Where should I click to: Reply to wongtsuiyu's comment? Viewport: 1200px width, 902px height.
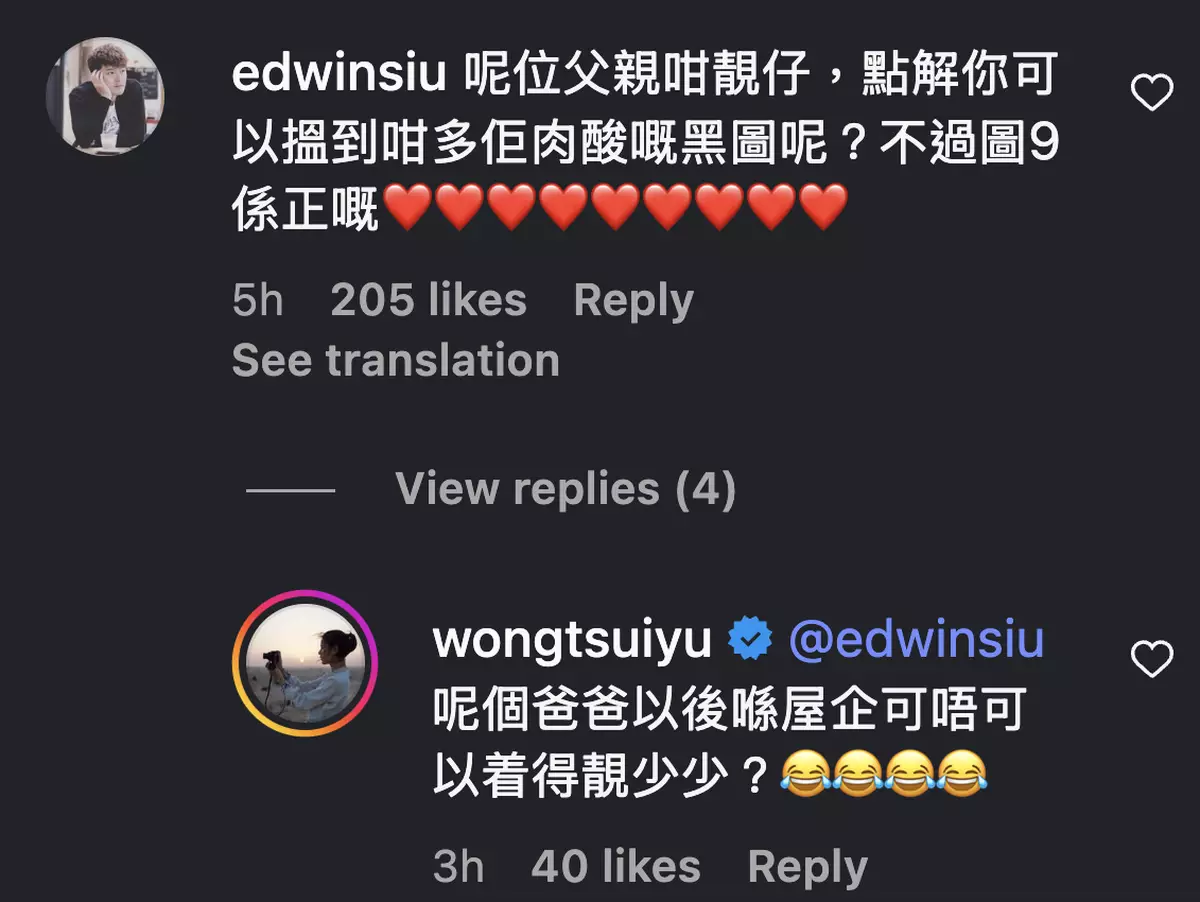pyautogui.click(x=807, y=868)
